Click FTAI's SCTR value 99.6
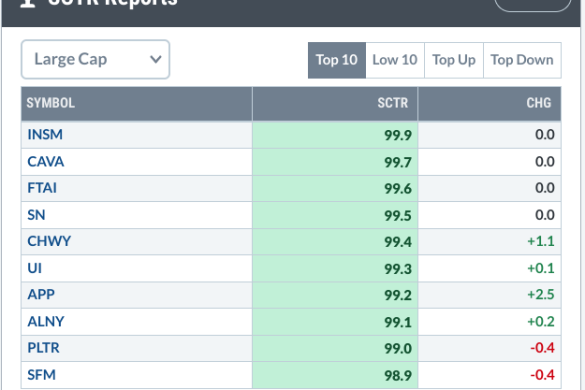The height and width of the screenshot is (390, 585). point(398,189)
